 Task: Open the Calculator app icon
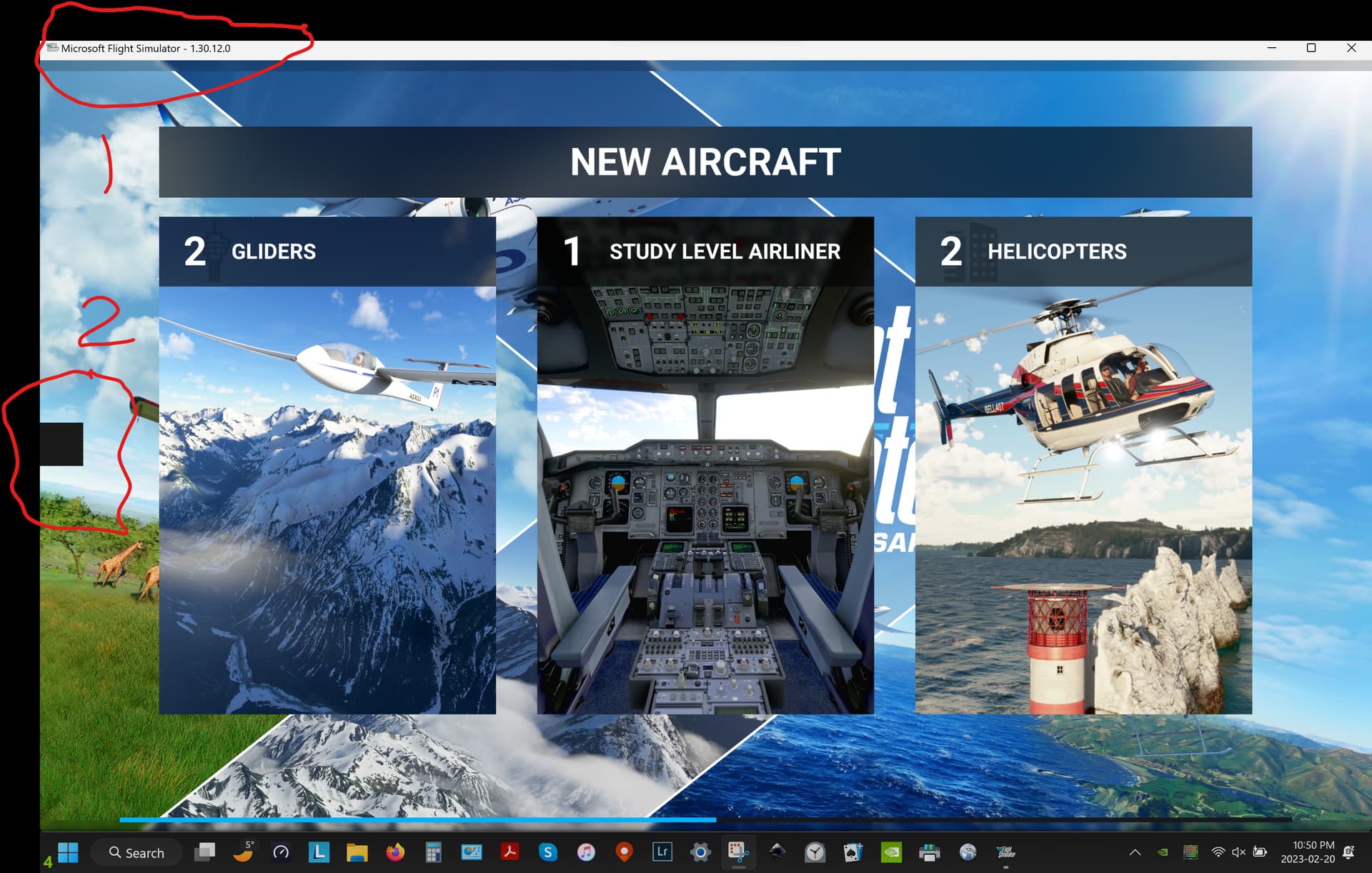pos(433,852)
